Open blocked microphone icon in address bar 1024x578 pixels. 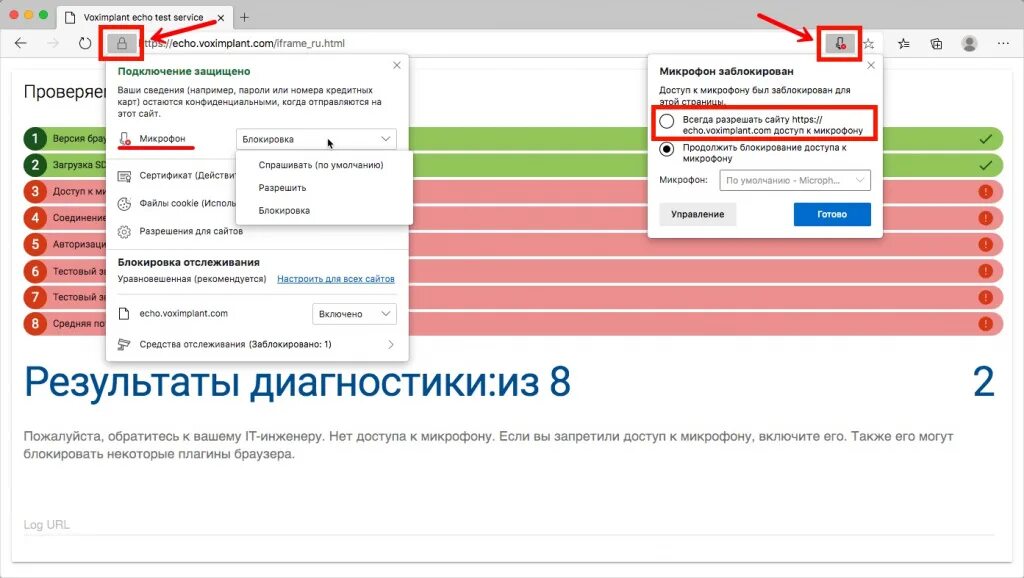pyautogui.click(x=840, y=44)
